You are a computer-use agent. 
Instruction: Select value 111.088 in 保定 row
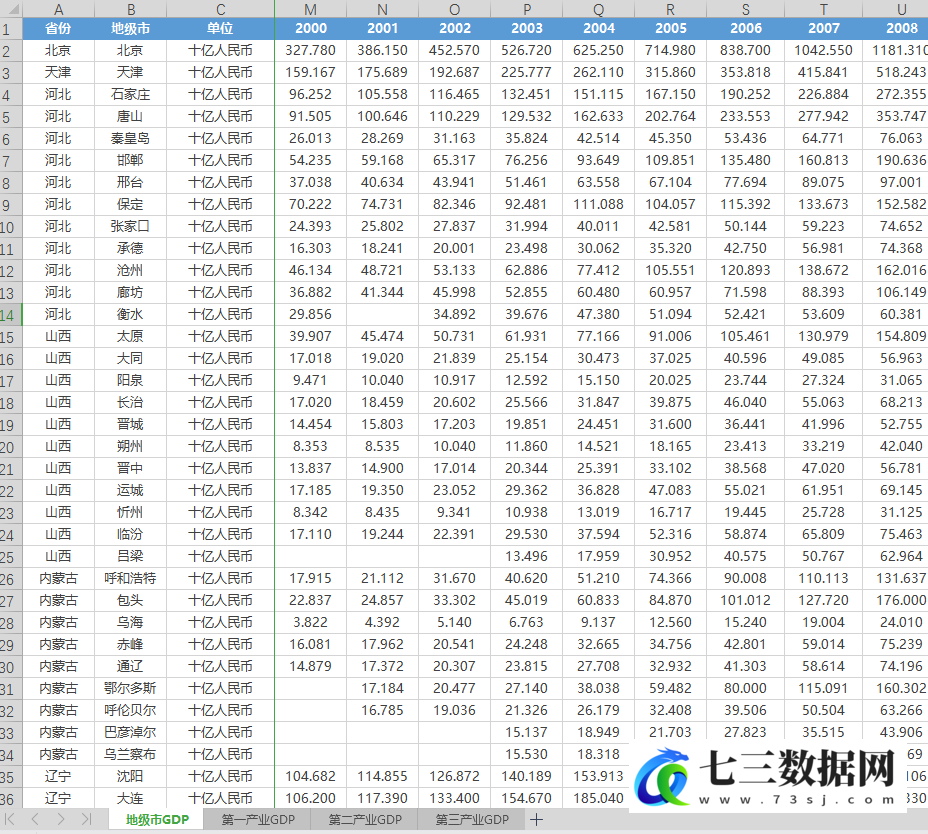click(598, 205)
